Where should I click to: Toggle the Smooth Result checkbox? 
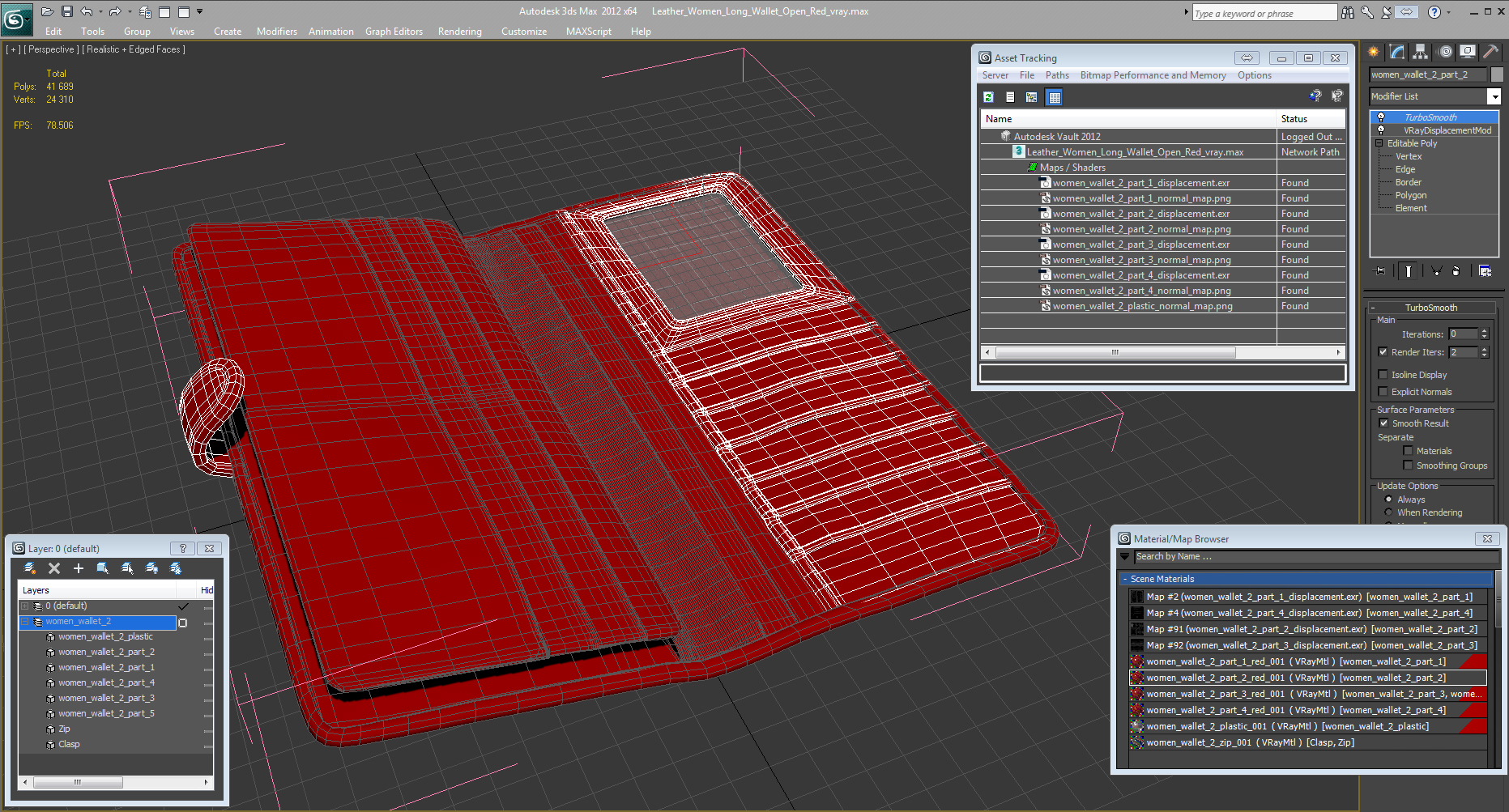[x=1383, y=423]
